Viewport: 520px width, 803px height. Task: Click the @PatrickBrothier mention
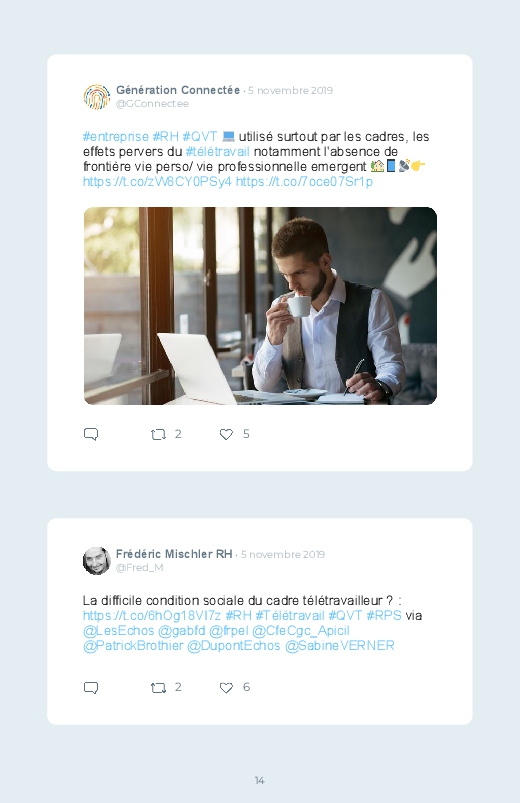(133, 645)
